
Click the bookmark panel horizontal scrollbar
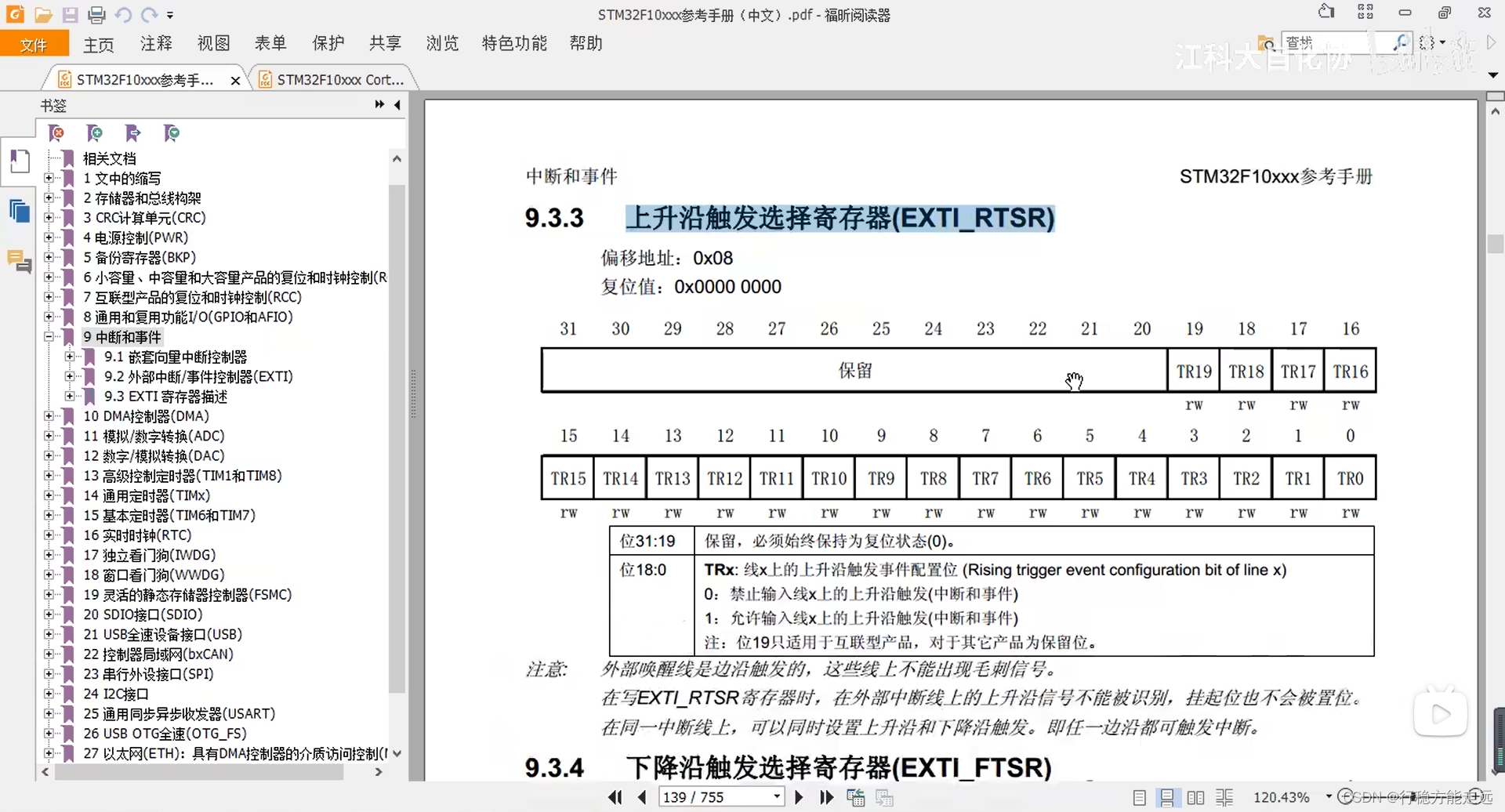click(x=199, y=772)
